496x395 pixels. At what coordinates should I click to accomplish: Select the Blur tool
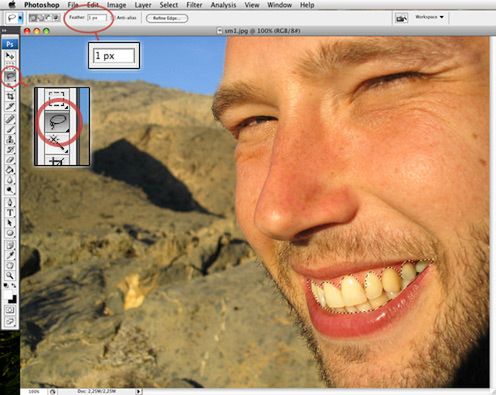10,180
